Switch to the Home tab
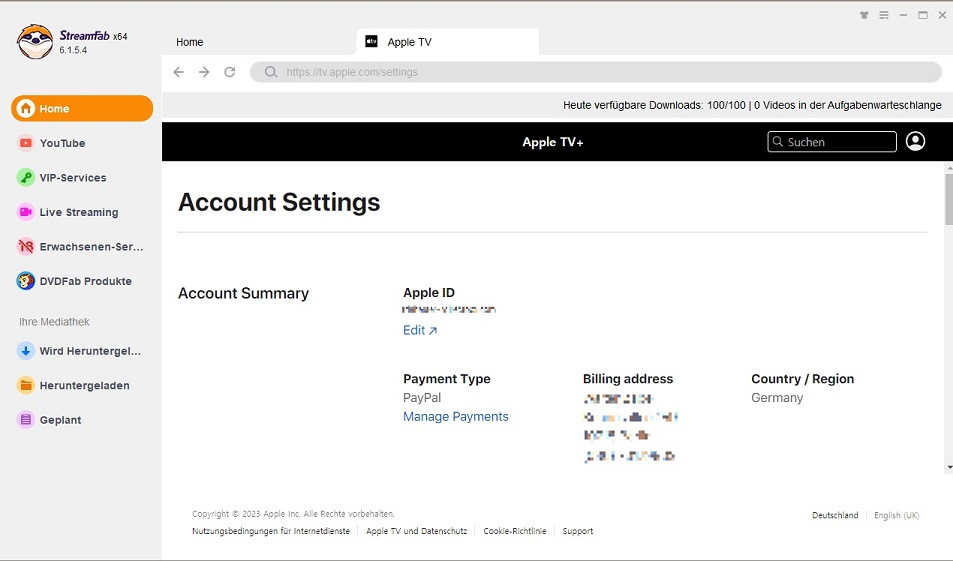The width and height of the screenshot is (953, 561). [190, 42]
